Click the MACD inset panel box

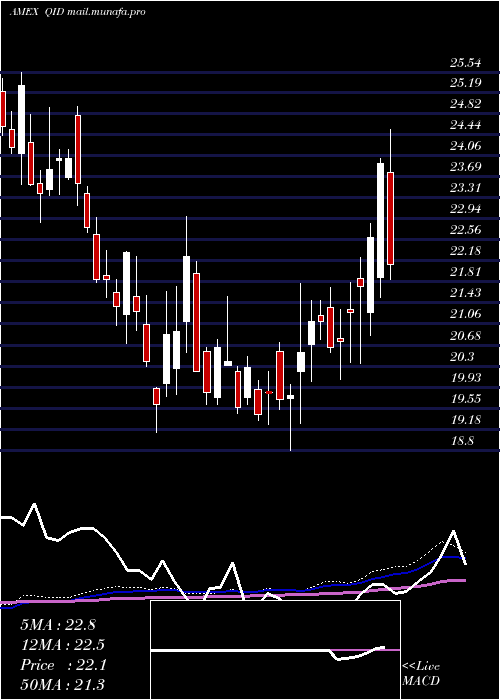[x=275, y=650]
